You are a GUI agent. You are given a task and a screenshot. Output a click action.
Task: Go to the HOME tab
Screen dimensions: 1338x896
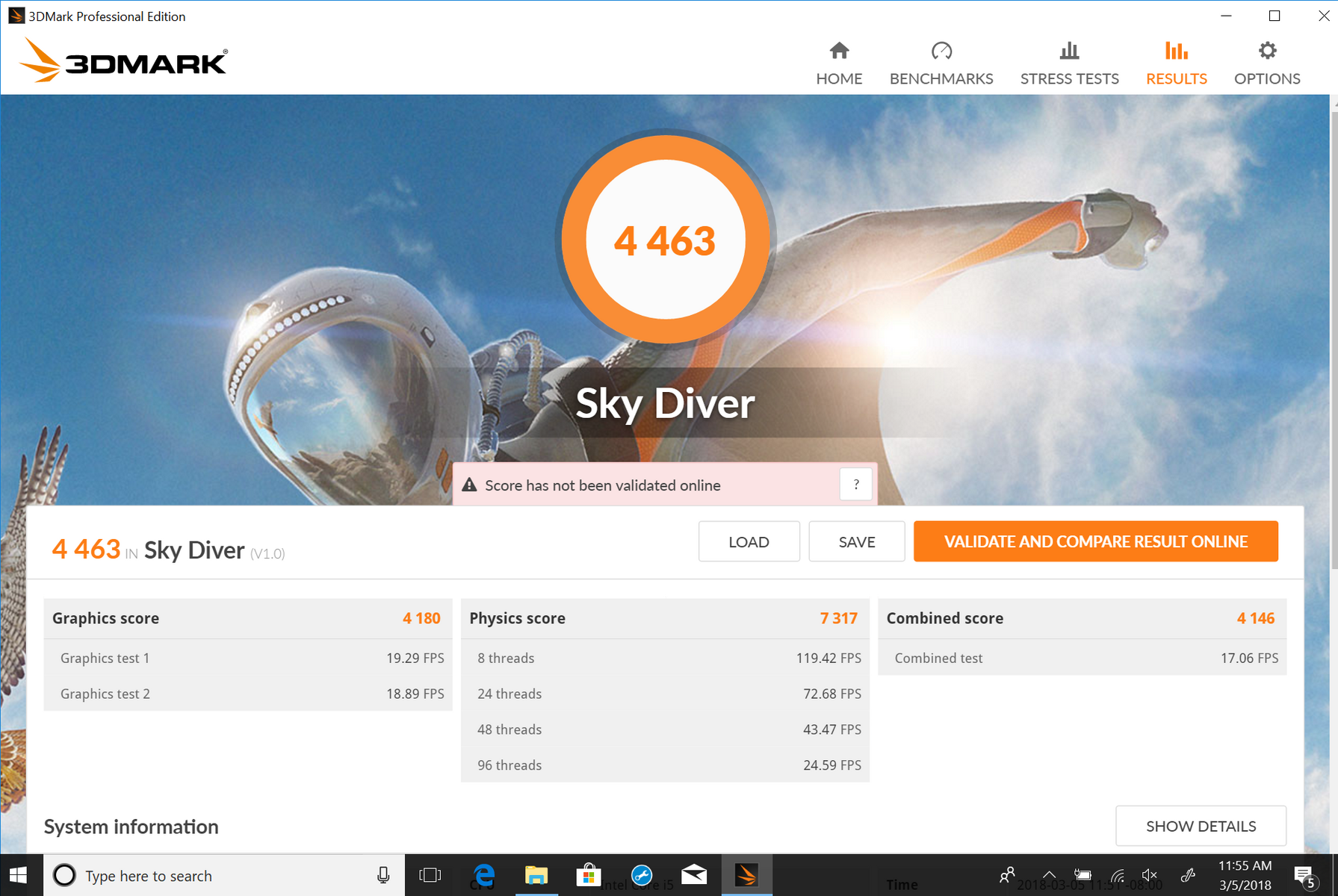coord(839,64)
